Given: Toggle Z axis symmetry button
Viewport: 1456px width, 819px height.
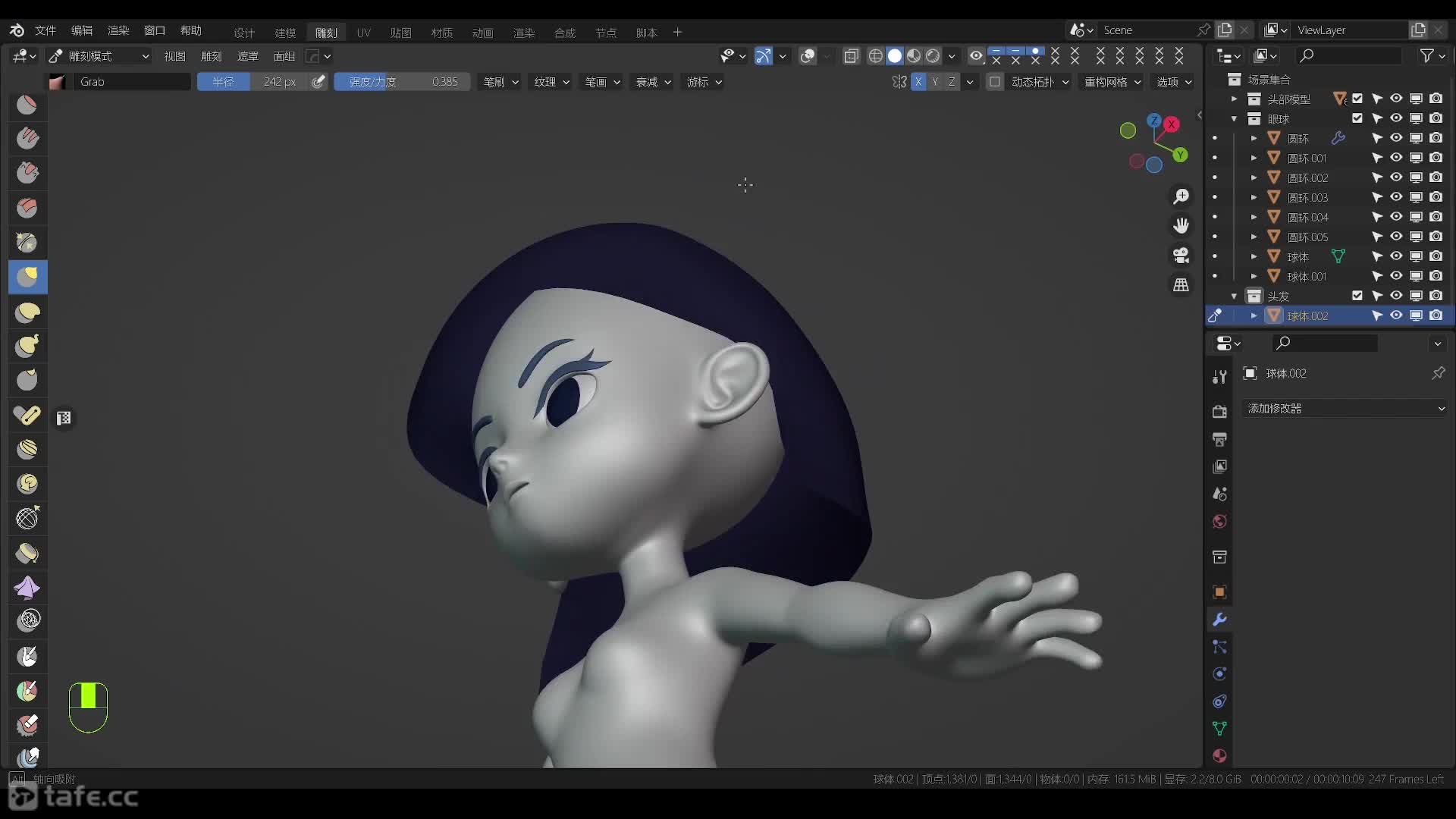Looking at the screenshot, I should [952, 82].
